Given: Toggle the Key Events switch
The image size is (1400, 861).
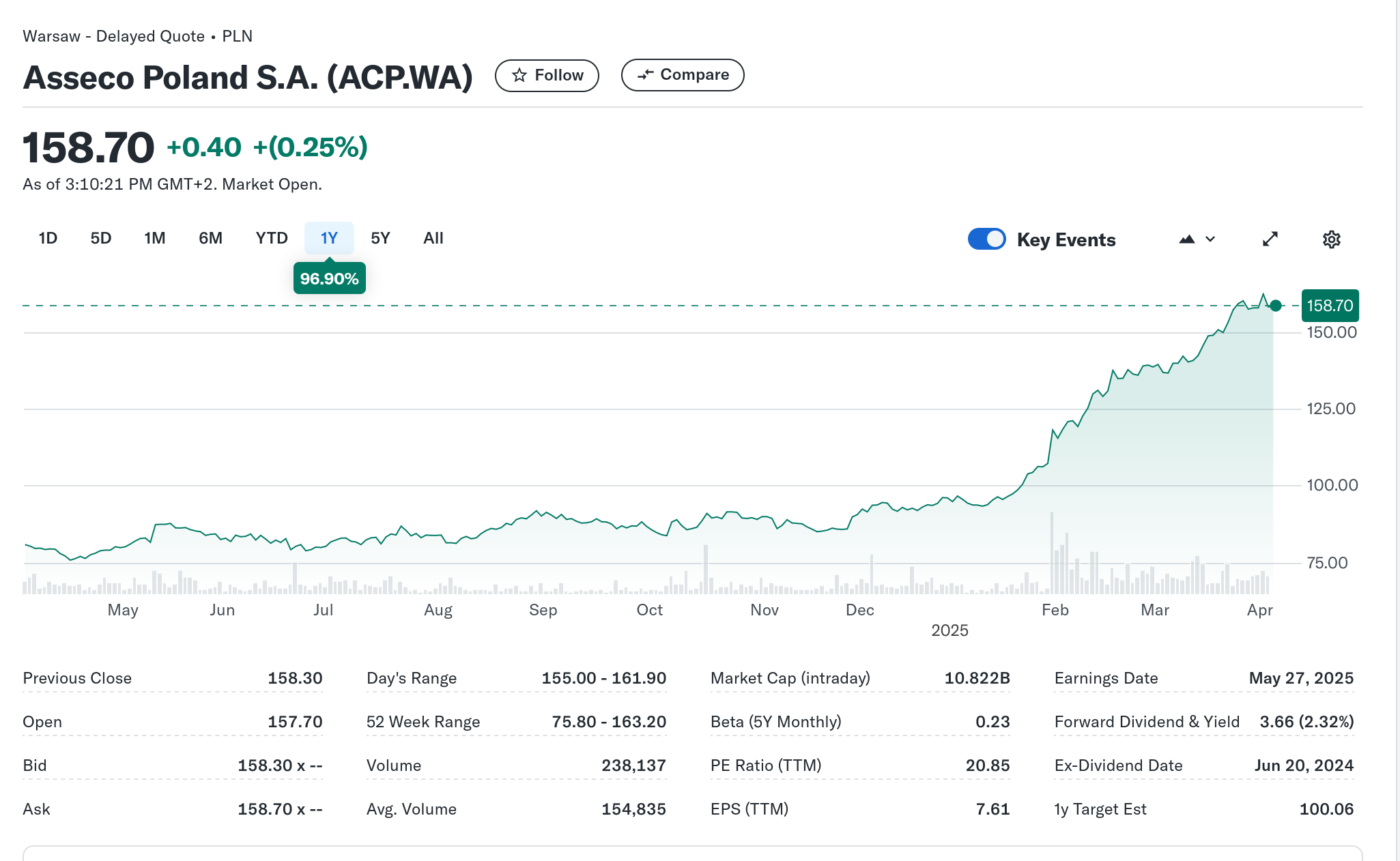Looking at the screenshot, I should point(986,239).
